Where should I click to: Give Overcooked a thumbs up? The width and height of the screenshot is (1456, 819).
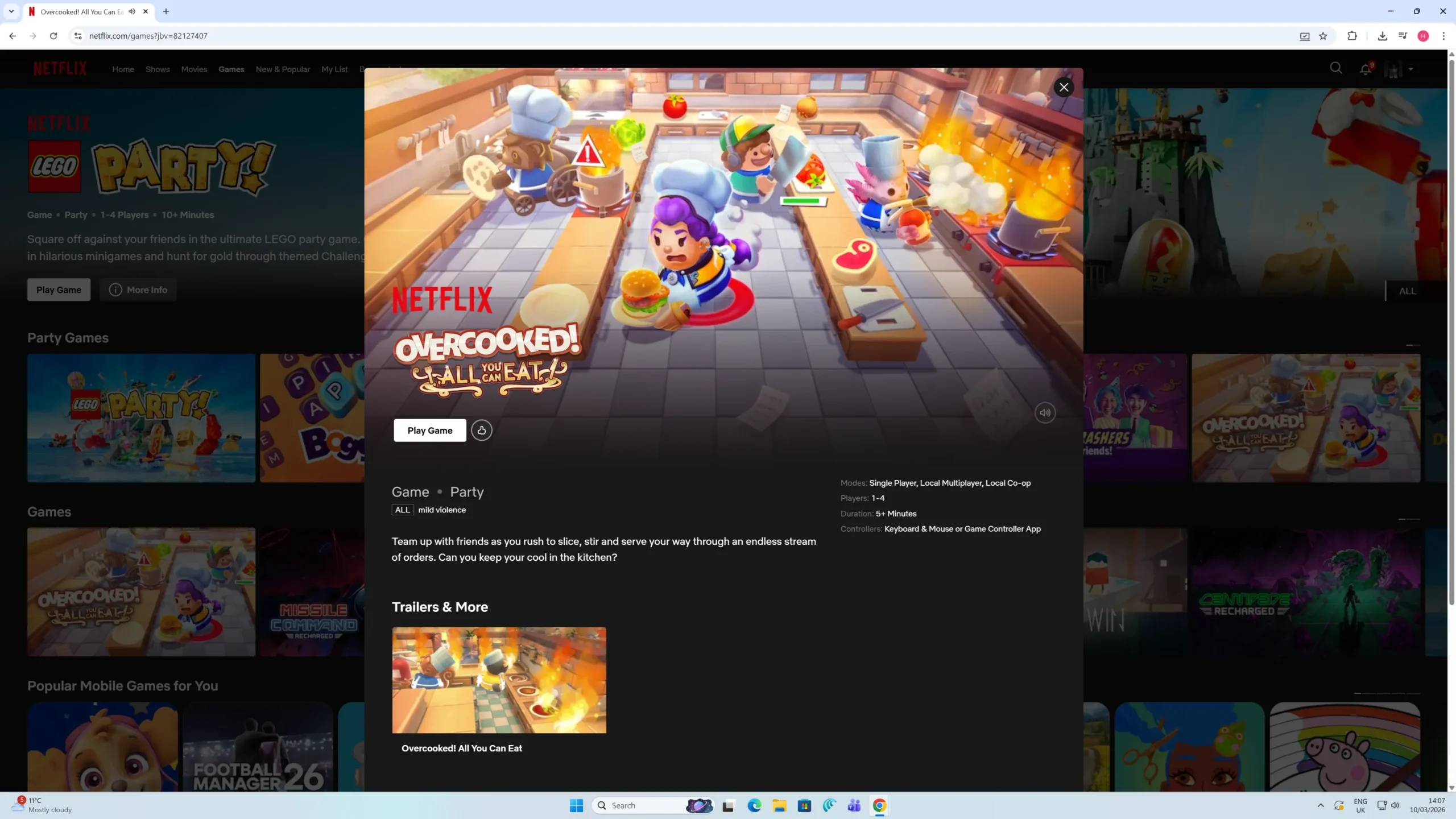tap(482, 430)
